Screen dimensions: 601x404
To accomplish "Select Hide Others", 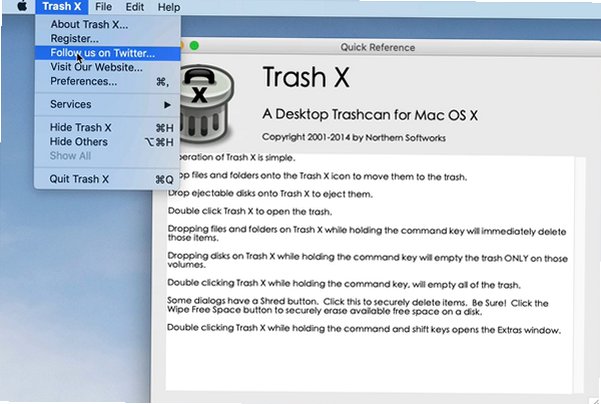I will click(x=107, y=141).
